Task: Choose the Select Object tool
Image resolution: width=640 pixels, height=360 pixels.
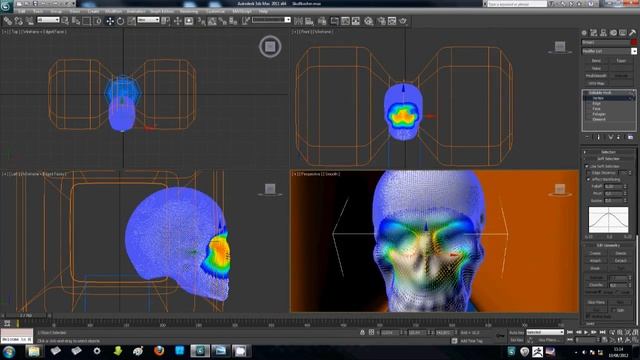Action: click(x=65, y=21)
